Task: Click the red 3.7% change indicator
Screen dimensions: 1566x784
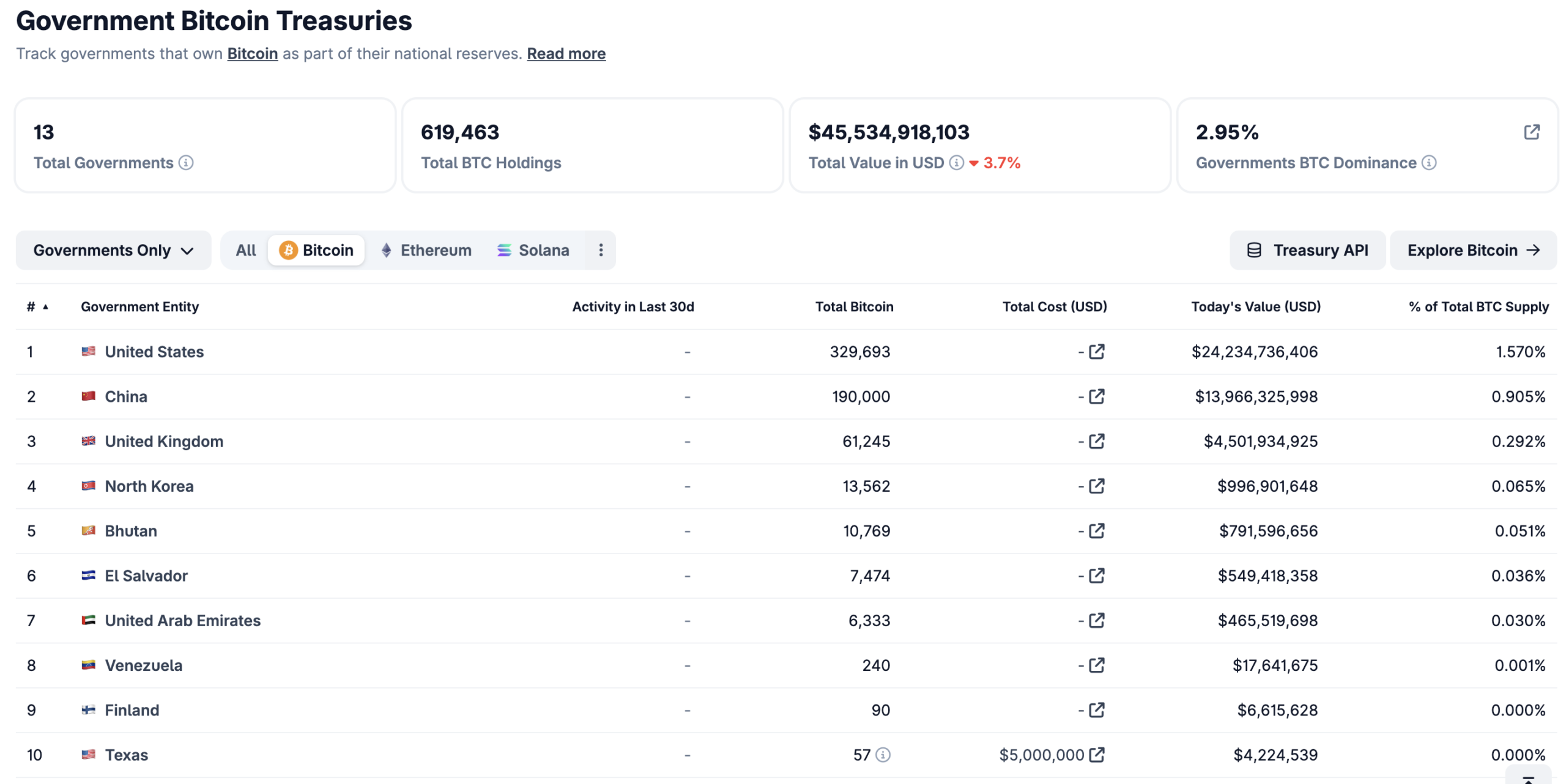Action: coord(995,163)
